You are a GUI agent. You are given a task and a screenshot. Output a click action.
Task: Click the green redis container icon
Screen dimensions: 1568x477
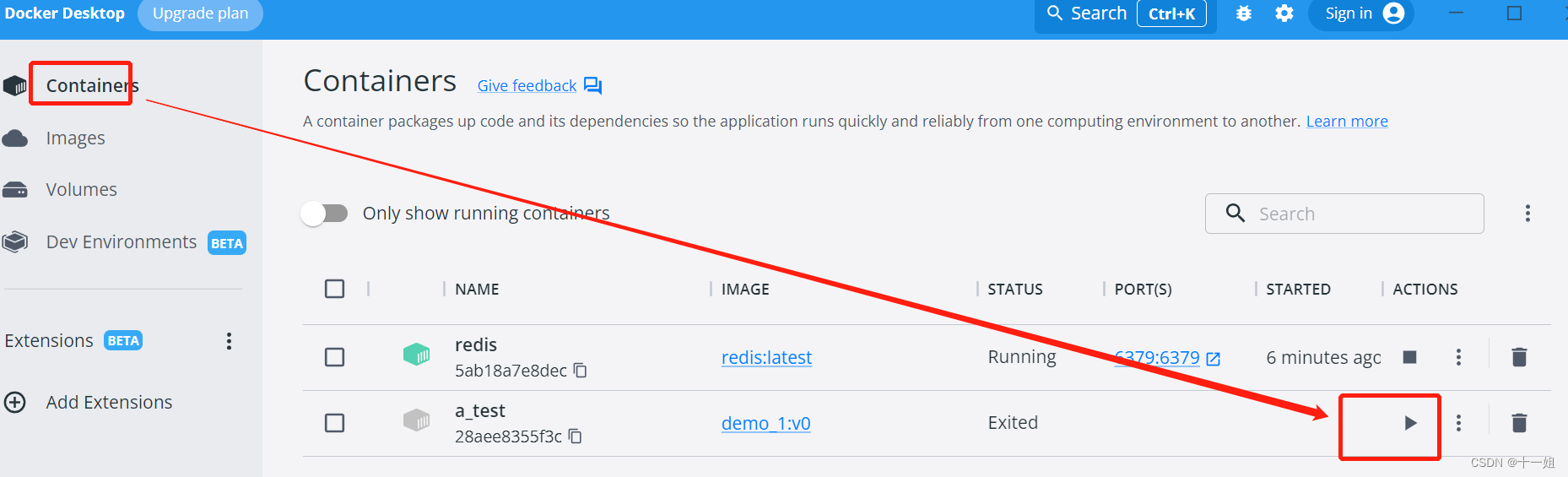pyautogui.click(x=417, y=354)
